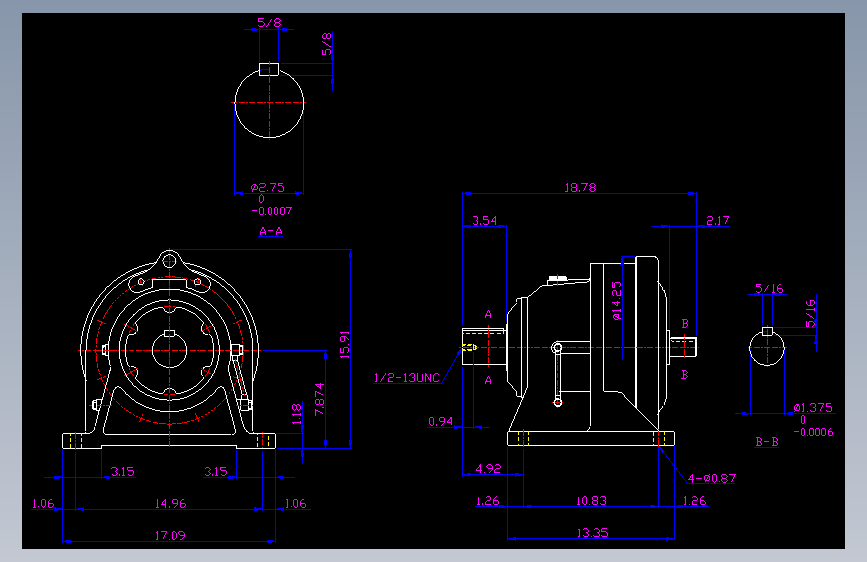Click the horizontal 5/8 keyway width label
The width and height of the screenshot is (867, 562).
point(269,23)
